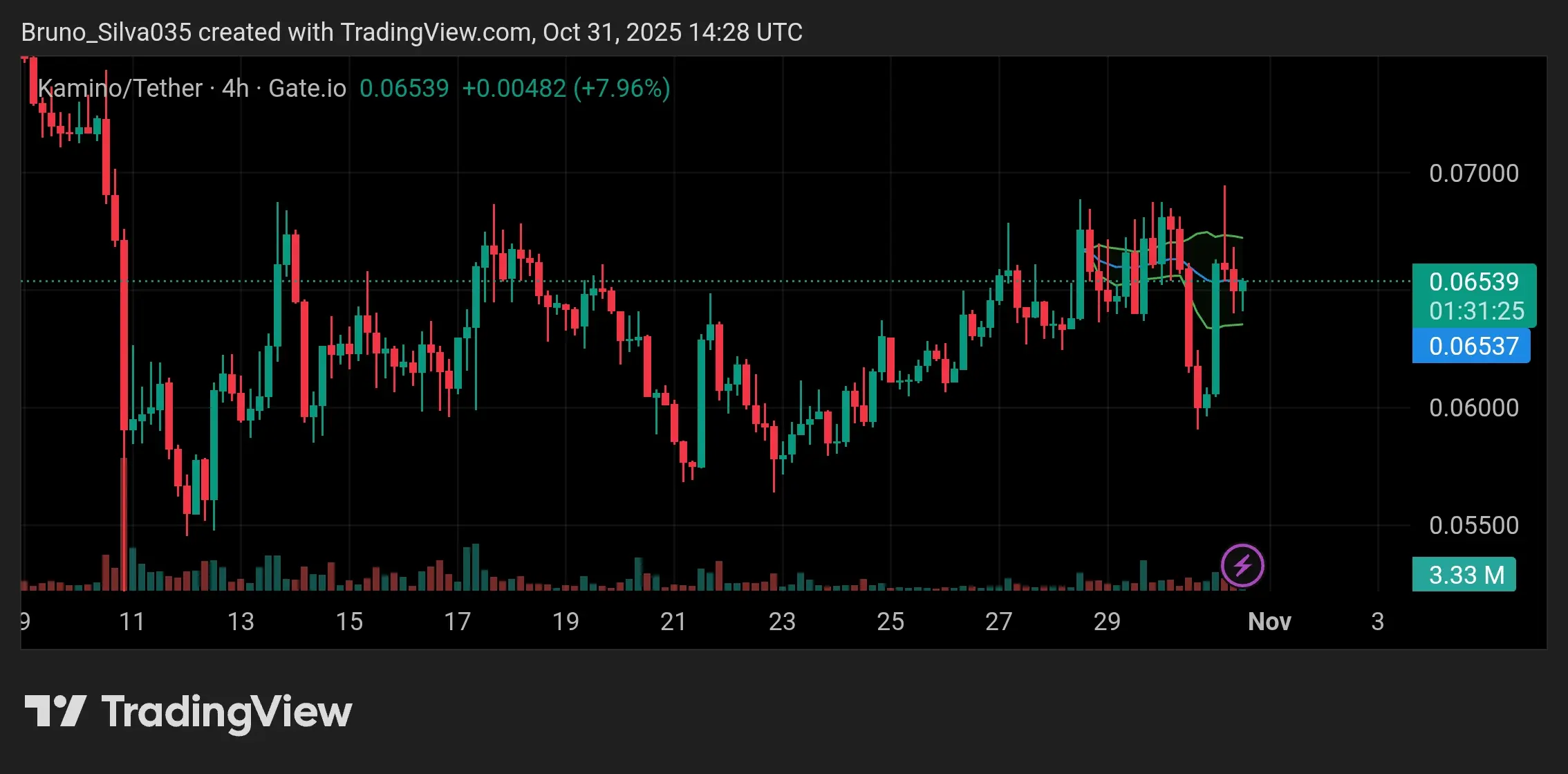Click the 0.06000 price axis label
Viewport: 1568px width, 774px height.
[1473, 407]
